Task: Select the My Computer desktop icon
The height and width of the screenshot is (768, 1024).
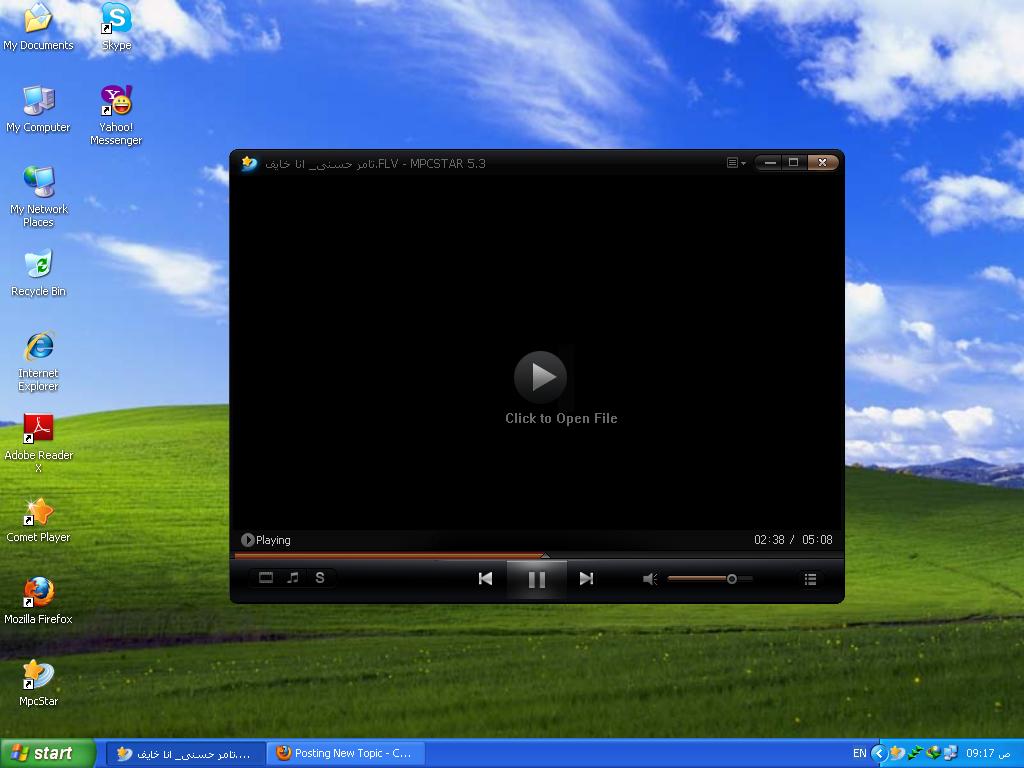Action: pyautogui.click(x=38, y=110)
